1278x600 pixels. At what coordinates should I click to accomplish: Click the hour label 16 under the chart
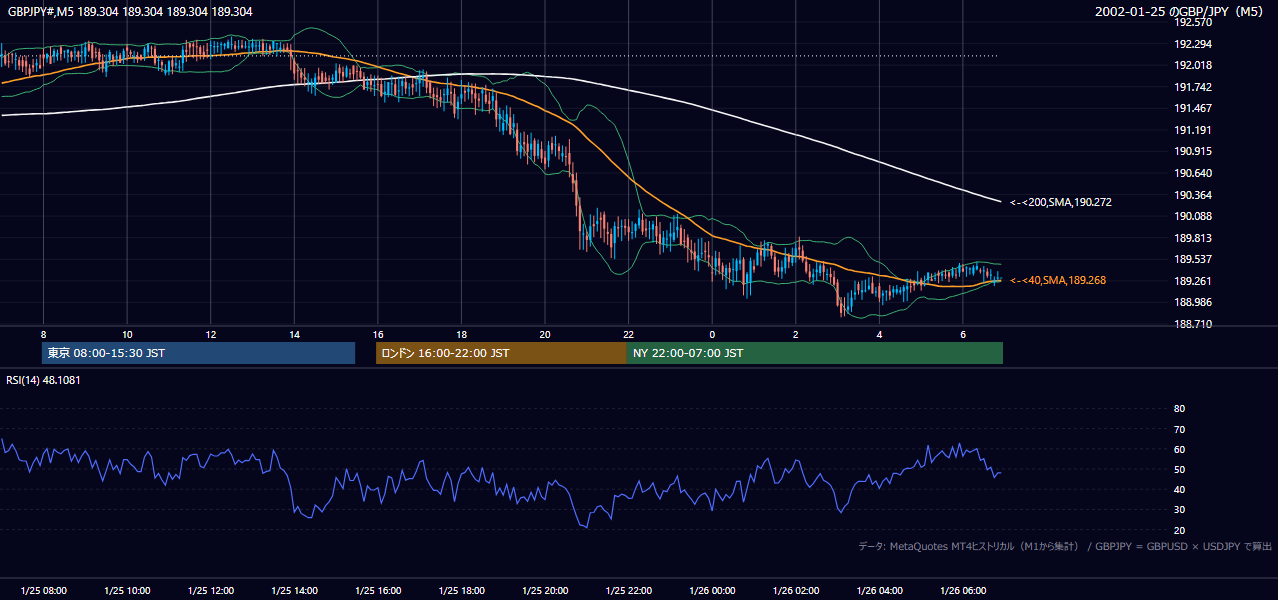click(378, 334)
